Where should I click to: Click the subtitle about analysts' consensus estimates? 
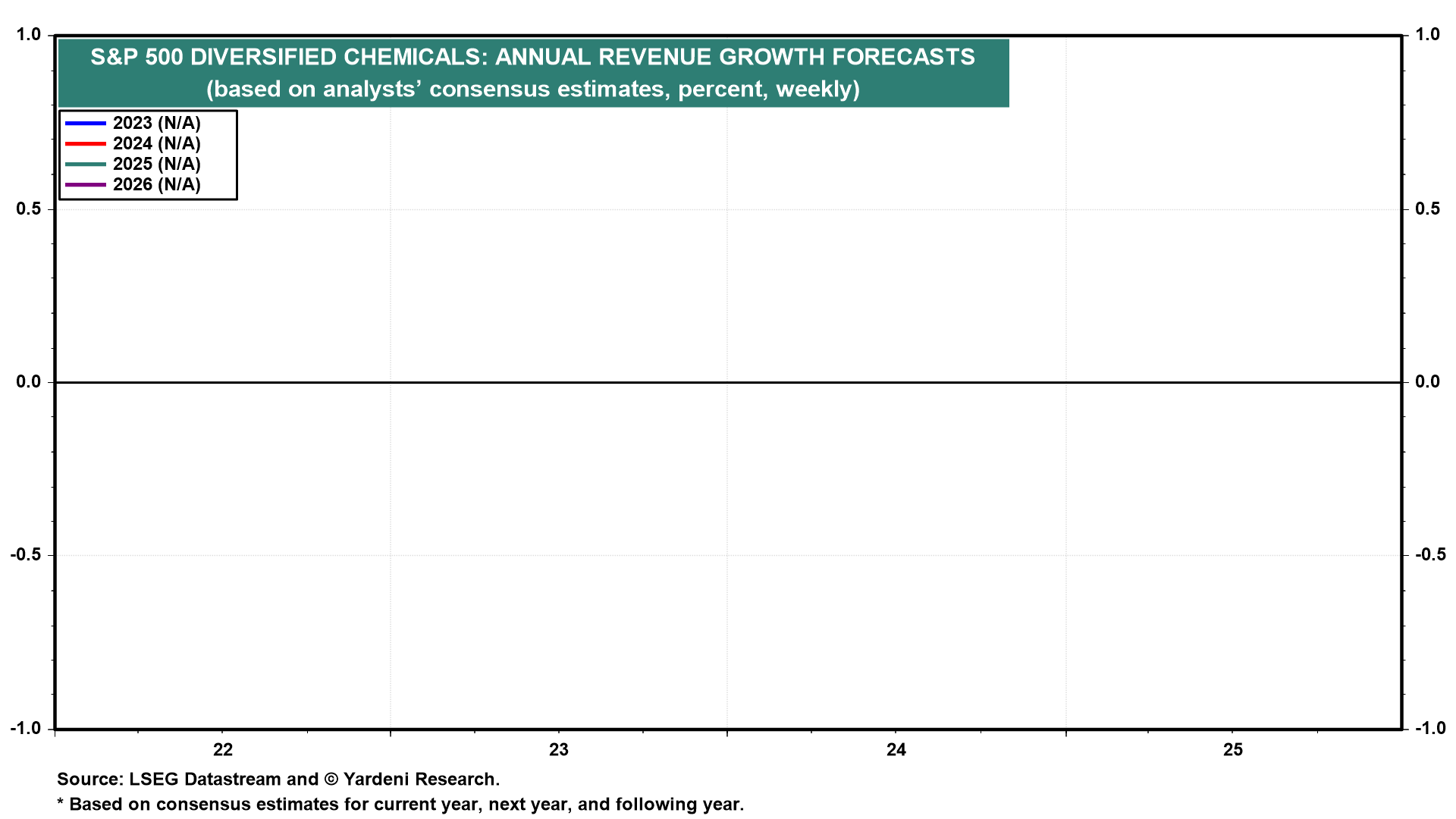532,89
